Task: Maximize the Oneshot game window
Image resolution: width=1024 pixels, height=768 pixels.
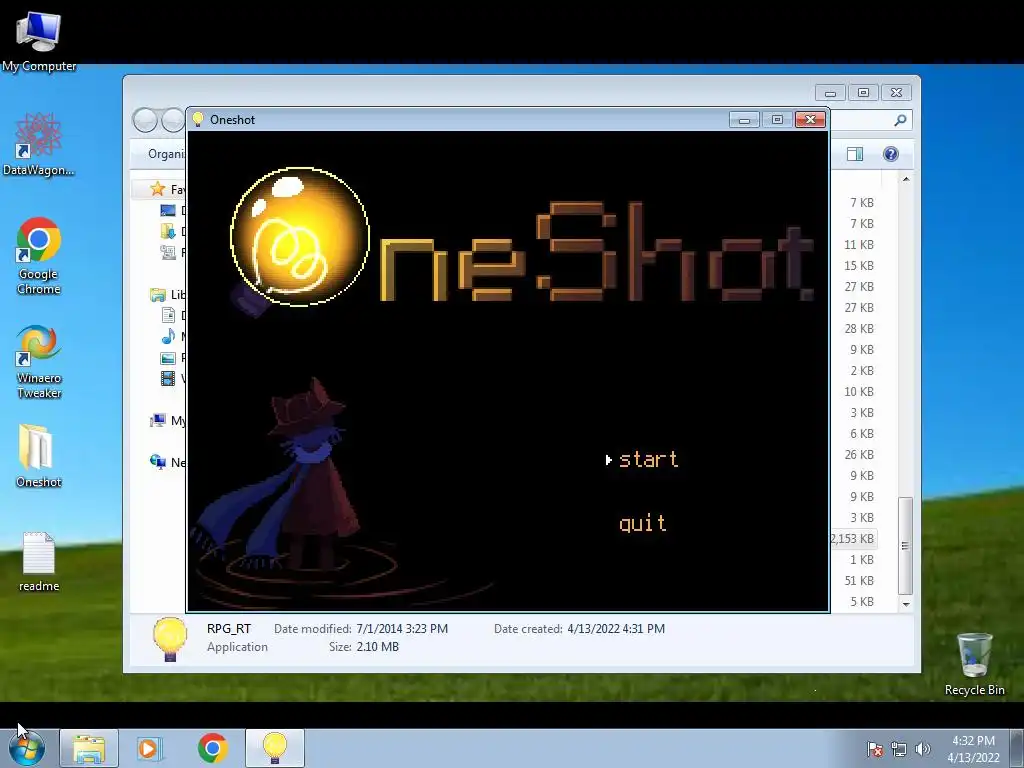Action: click(777, 120)
